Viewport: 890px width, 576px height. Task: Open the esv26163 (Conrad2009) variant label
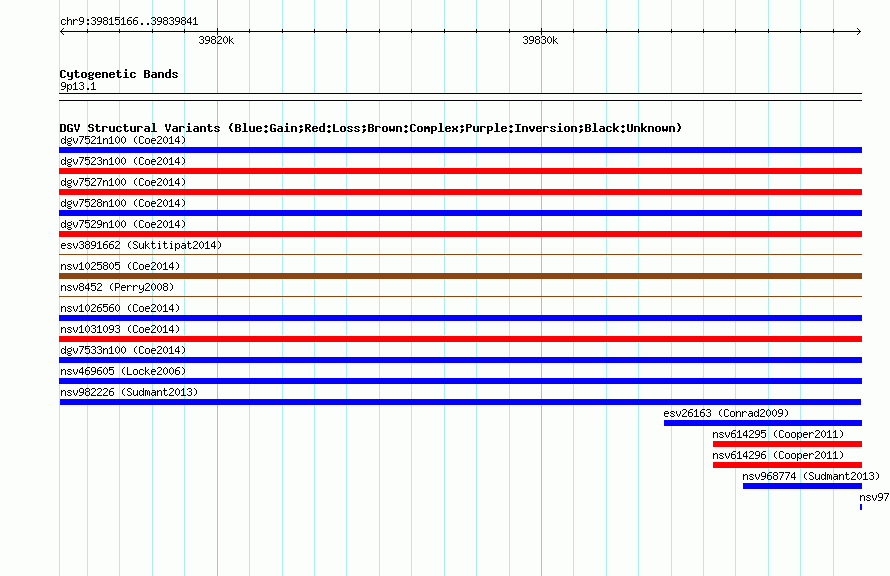tap(726, 413)
